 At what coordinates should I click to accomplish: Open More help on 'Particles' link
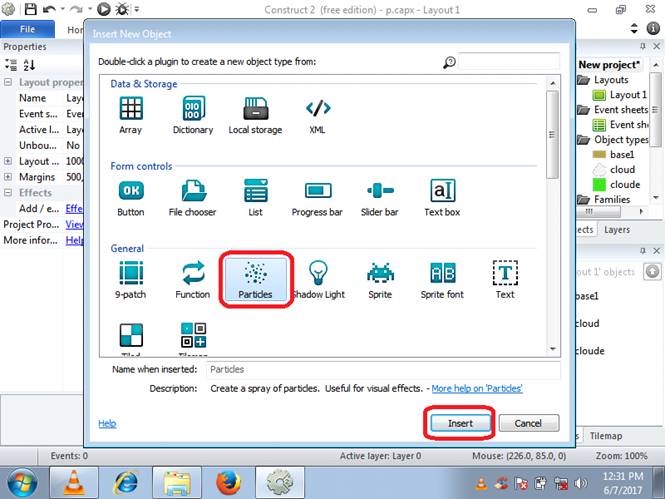[x=477, y=388]
